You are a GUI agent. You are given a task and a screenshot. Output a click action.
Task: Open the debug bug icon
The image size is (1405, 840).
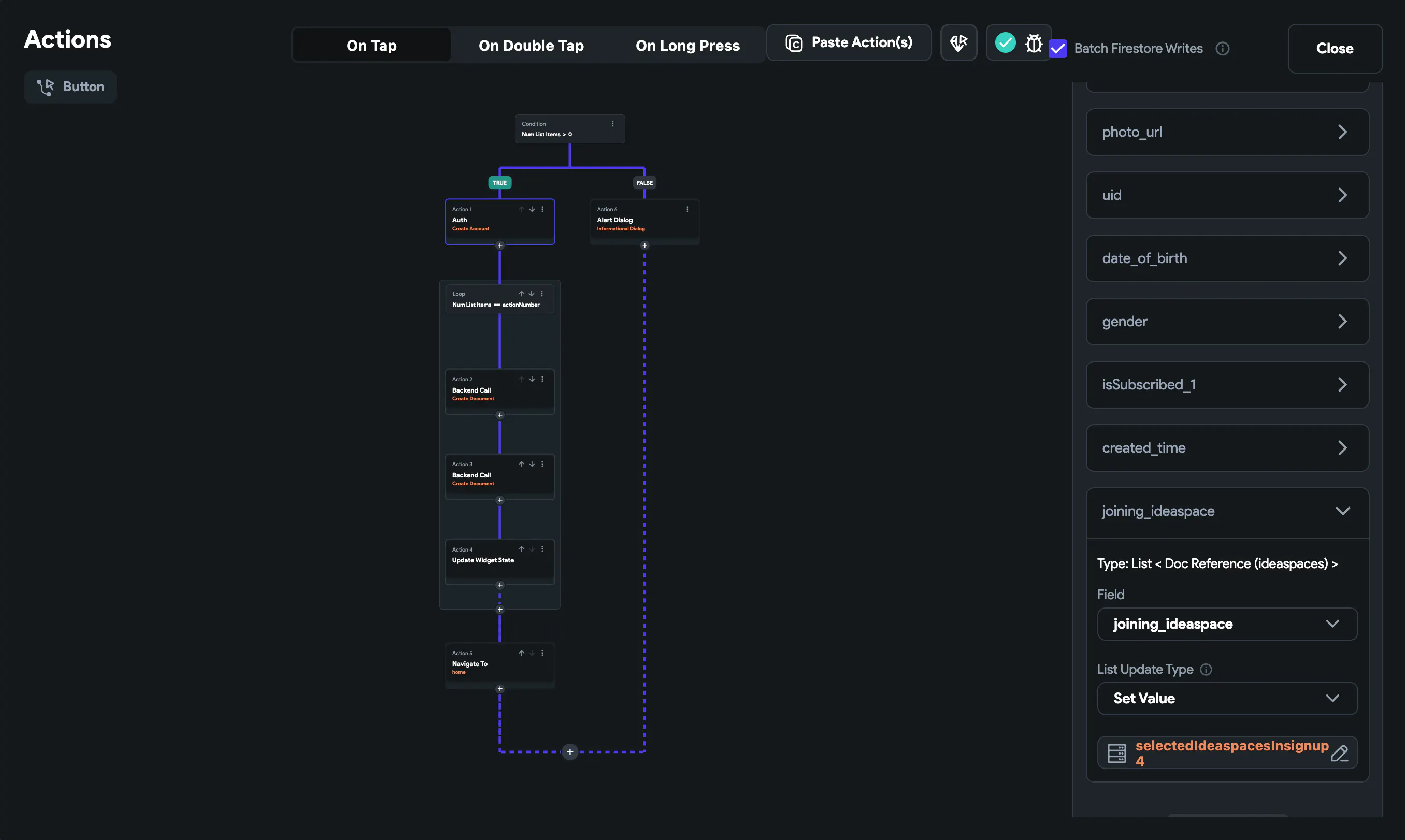point(1033,43)
